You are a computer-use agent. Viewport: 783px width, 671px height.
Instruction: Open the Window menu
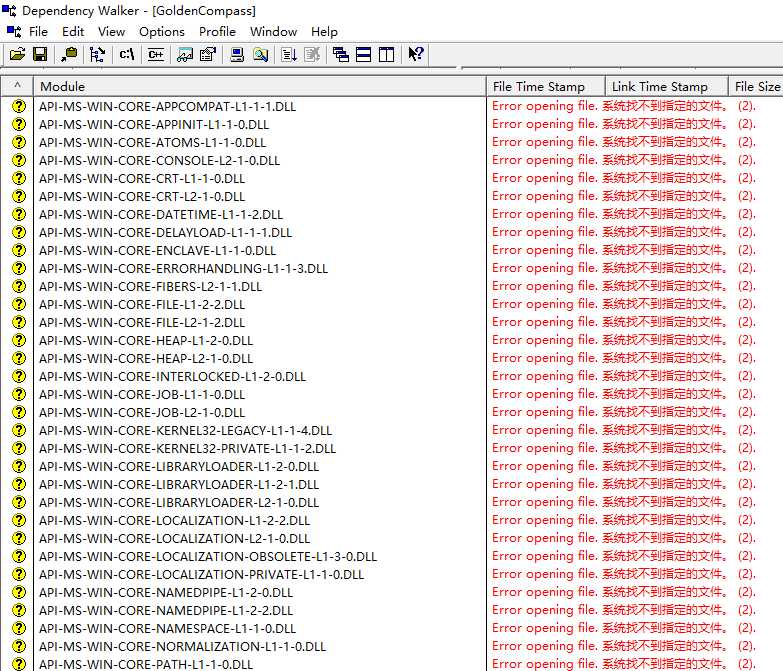[x=273, y=31]
